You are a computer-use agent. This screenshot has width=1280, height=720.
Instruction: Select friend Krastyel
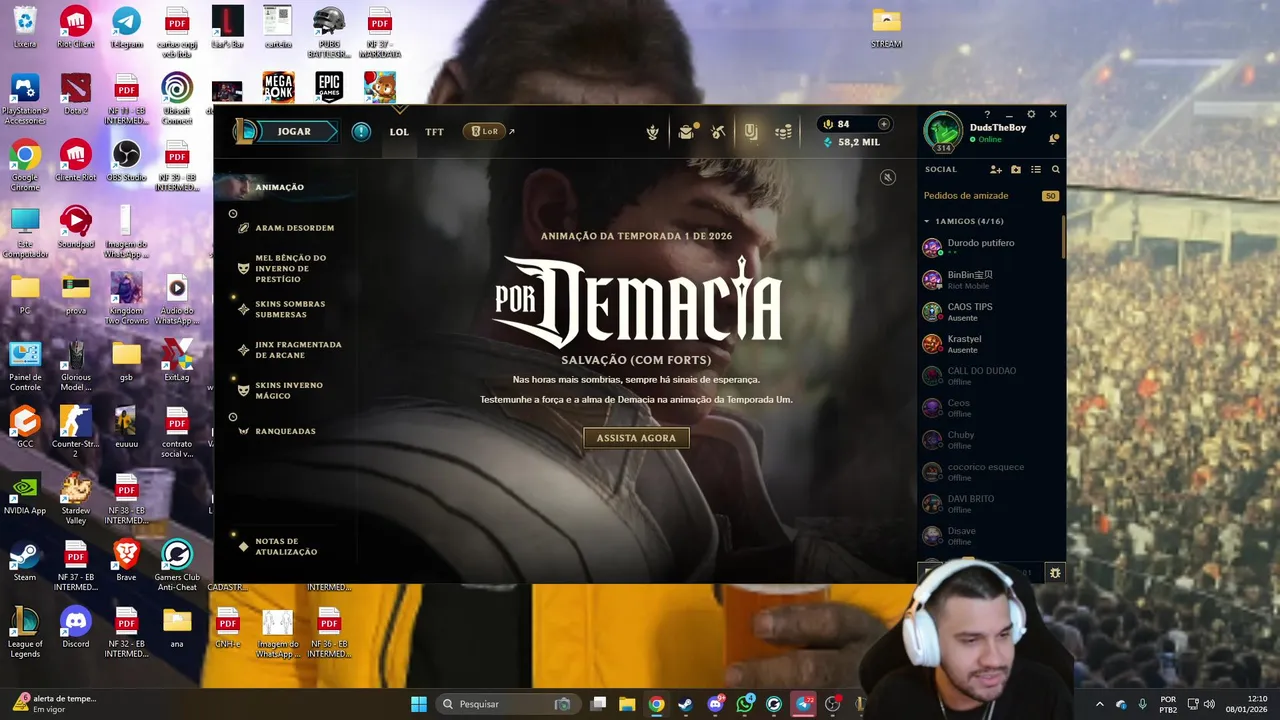pyautogui.click(x=990, y=343)
